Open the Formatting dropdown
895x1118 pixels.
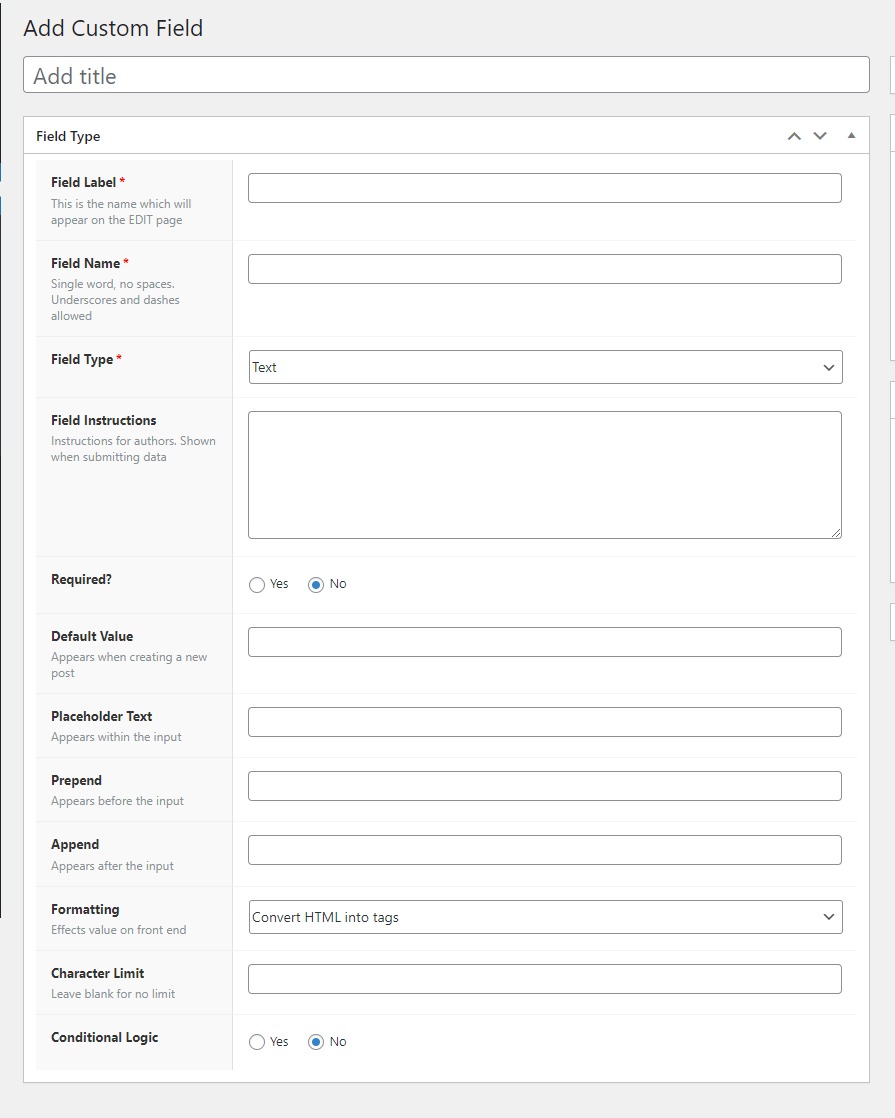point(546,917)
